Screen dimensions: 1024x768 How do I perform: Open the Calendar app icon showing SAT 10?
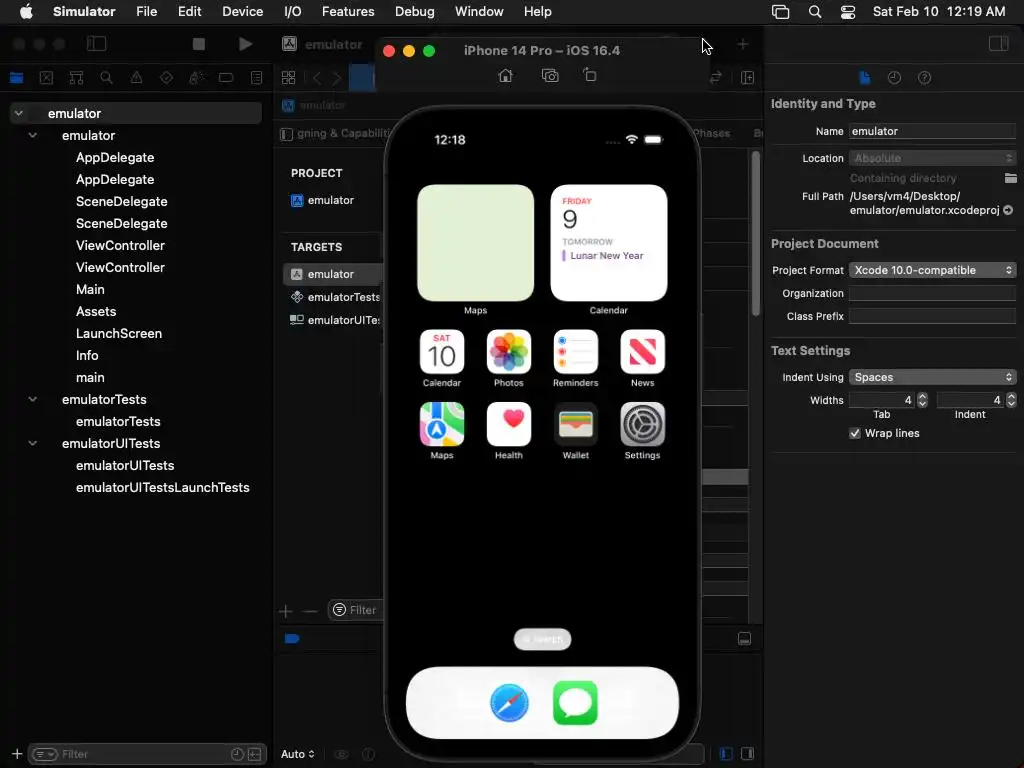(x=442, y=352)
